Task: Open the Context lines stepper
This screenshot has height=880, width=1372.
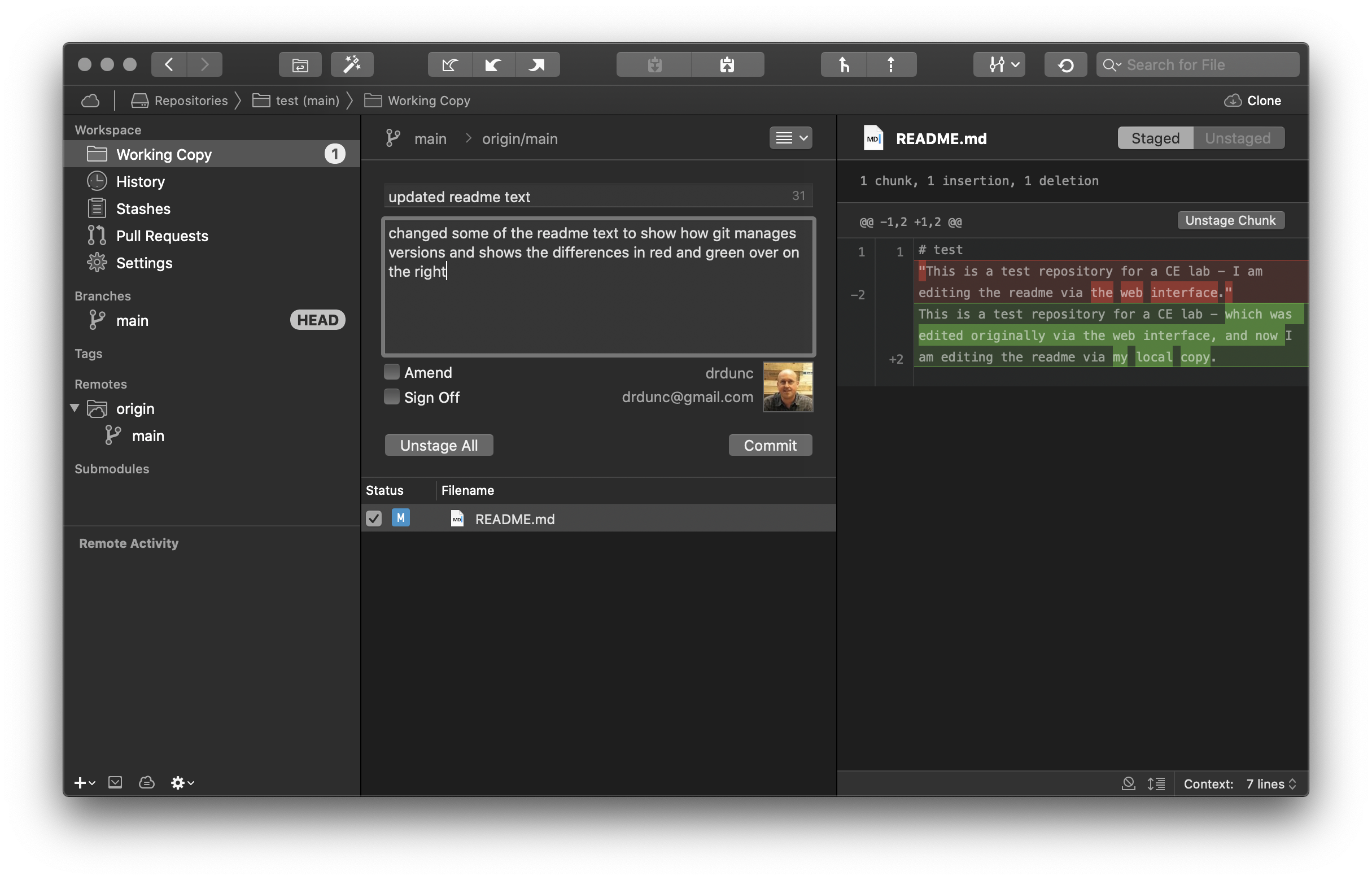Action: click(x=1270, y=783)
